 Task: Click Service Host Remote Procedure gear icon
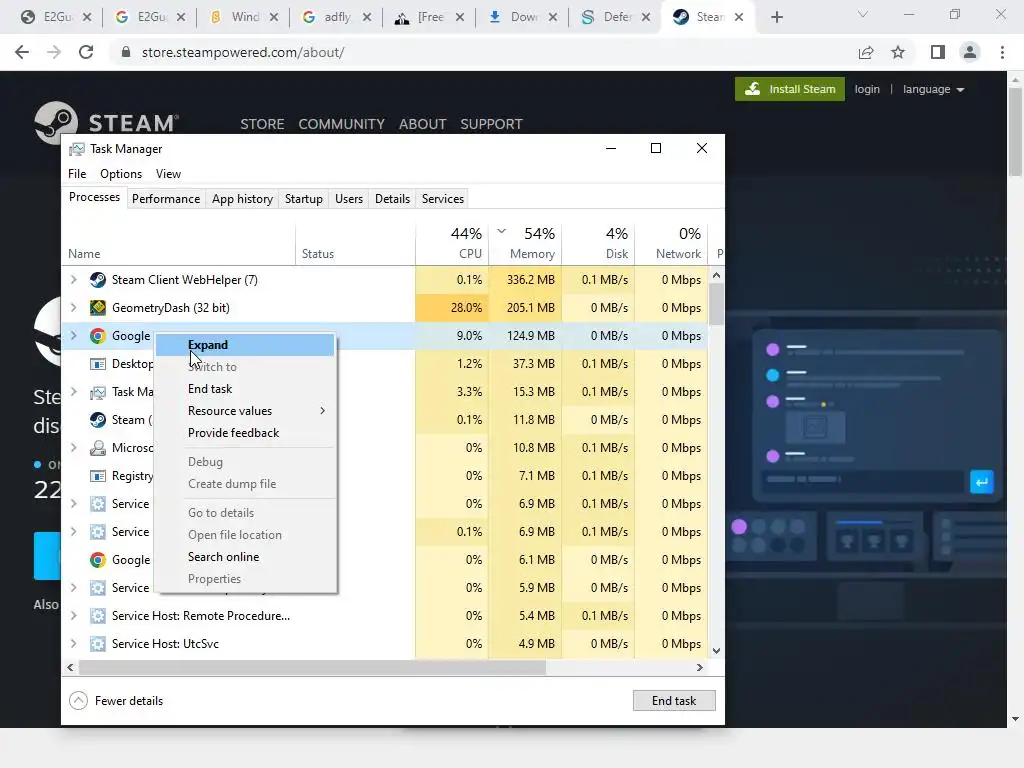98,616
